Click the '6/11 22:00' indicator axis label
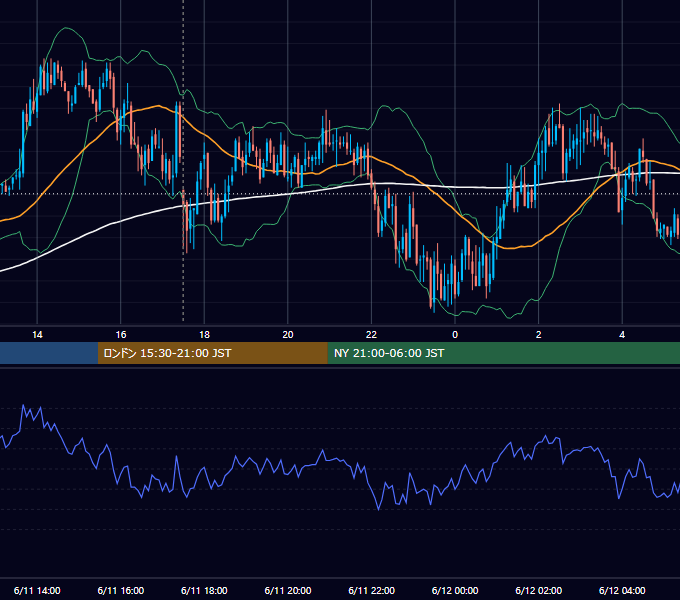The height and width of the screenshot is (600, 680). click(x=372, y=590)
